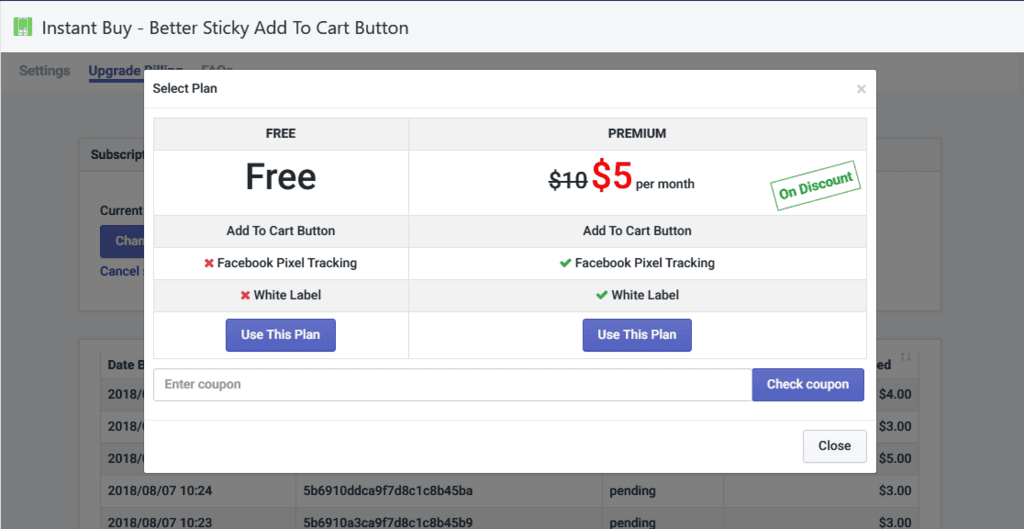Viewport: 1024px width, 529px height.
Task: Click the red $5 per month price
Action: coord(643,176)
